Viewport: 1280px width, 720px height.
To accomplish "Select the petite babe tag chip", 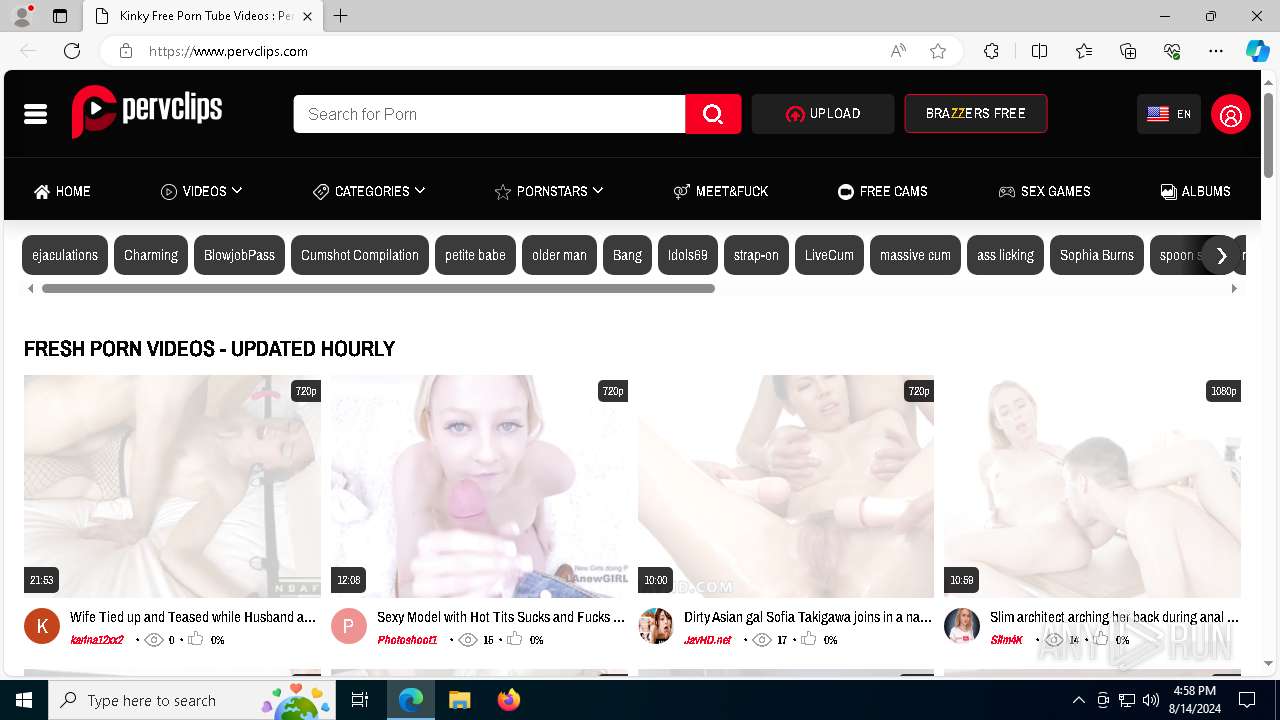I will [x=475, y=255].
